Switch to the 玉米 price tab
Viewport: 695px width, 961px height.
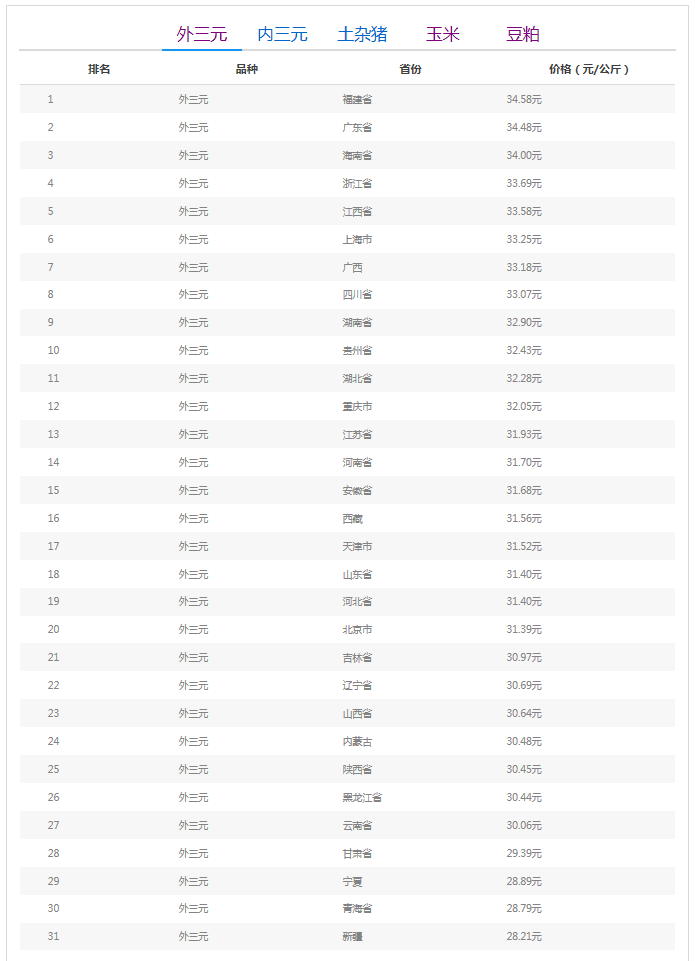click(442, 34)
